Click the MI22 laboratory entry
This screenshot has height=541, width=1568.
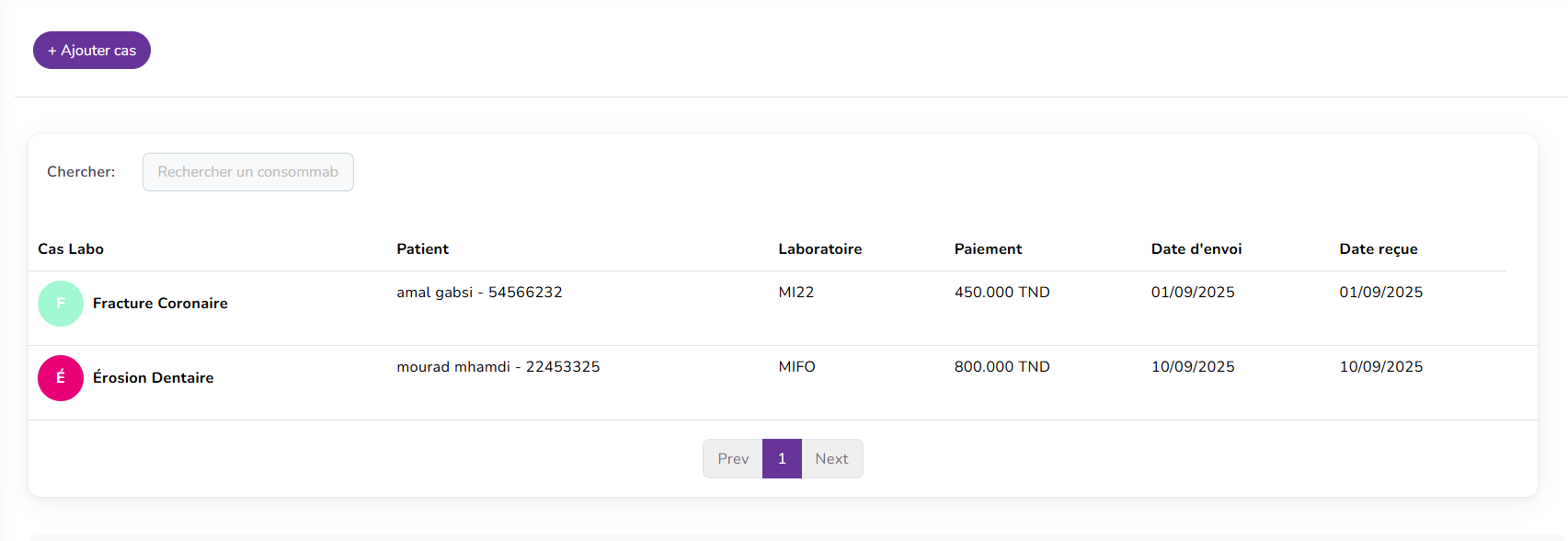pos(795,293)
